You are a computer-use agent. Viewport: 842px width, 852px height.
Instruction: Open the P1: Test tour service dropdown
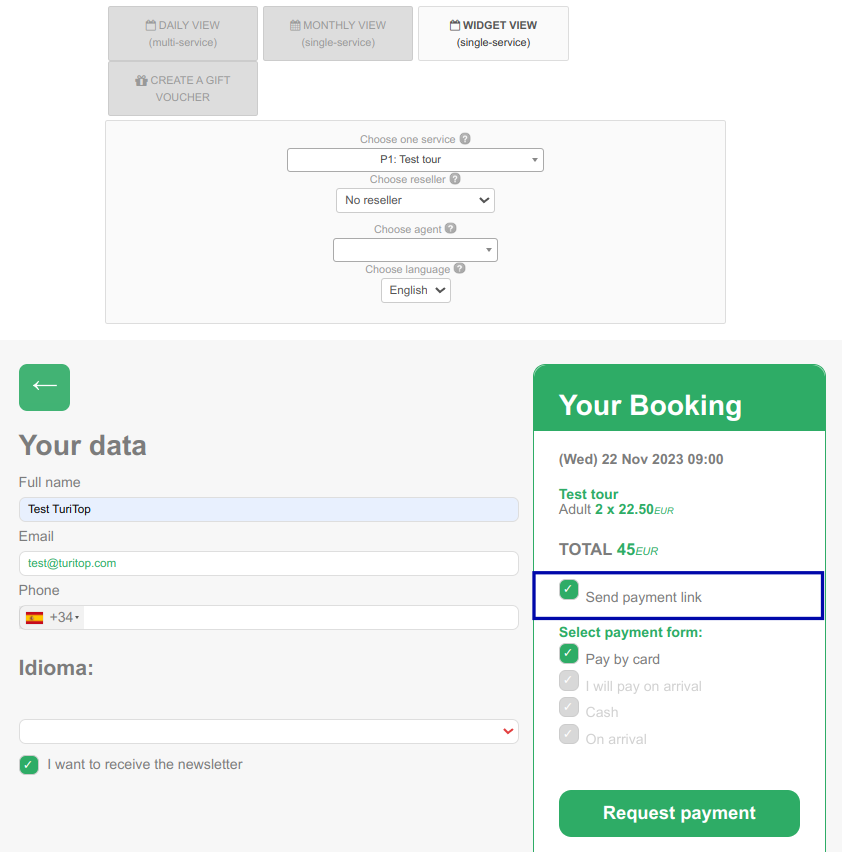(x=415, y=160)
